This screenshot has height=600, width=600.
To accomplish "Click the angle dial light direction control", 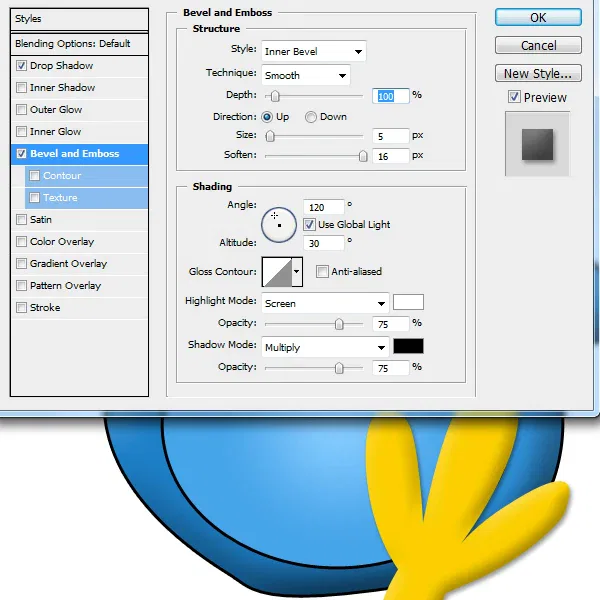I will point(279,225).
